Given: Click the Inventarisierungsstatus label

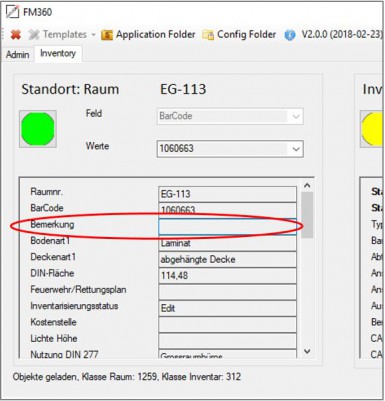Looking at the screenshot, I should [74, 306].
